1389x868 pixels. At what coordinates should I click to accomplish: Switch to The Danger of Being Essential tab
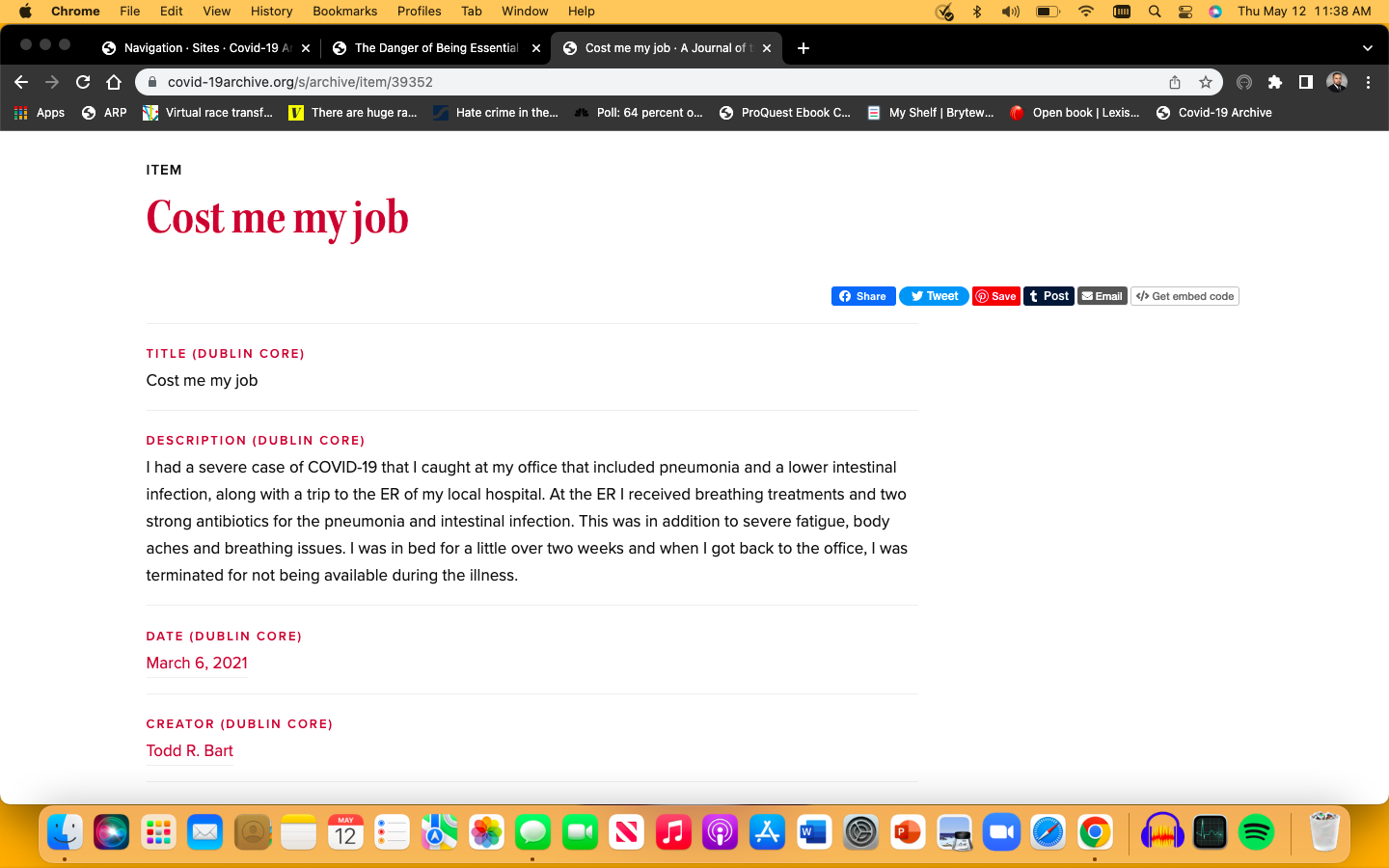pyautogui.click(x=436, y=47)
